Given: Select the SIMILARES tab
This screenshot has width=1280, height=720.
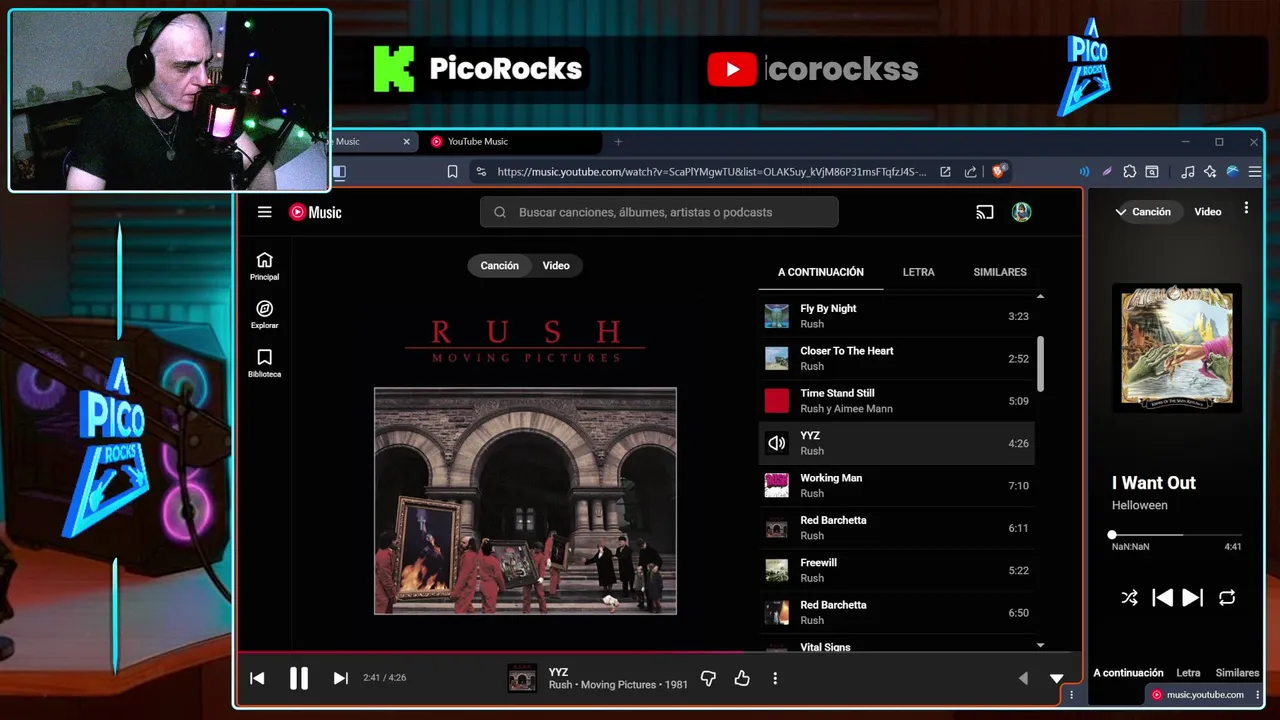Looking at the screenshot, I should point(1000,272).
